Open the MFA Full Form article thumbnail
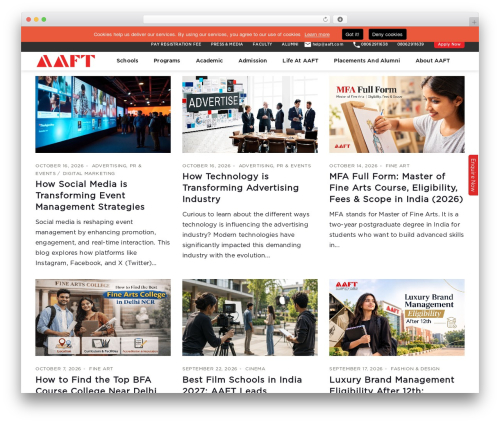Viewport: 500px width, 423px height. point(397,114)
